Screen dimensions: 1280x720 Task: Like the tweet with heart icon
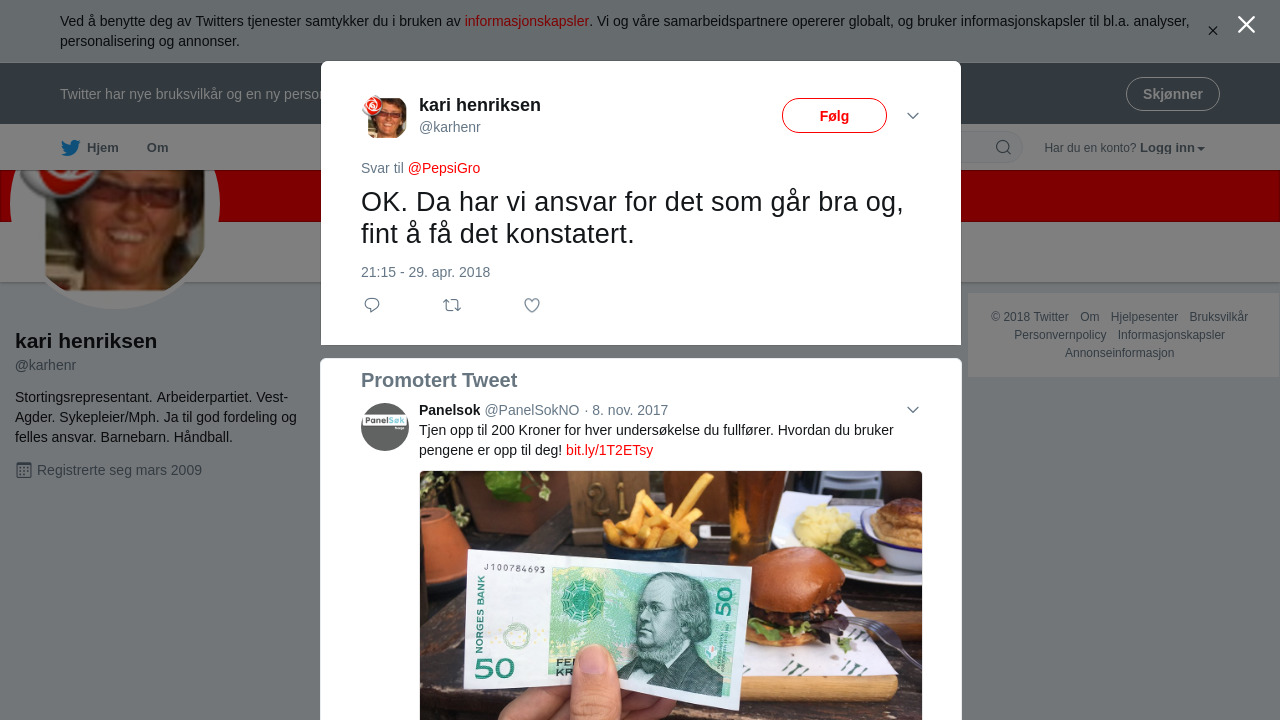tap(532, 305)
